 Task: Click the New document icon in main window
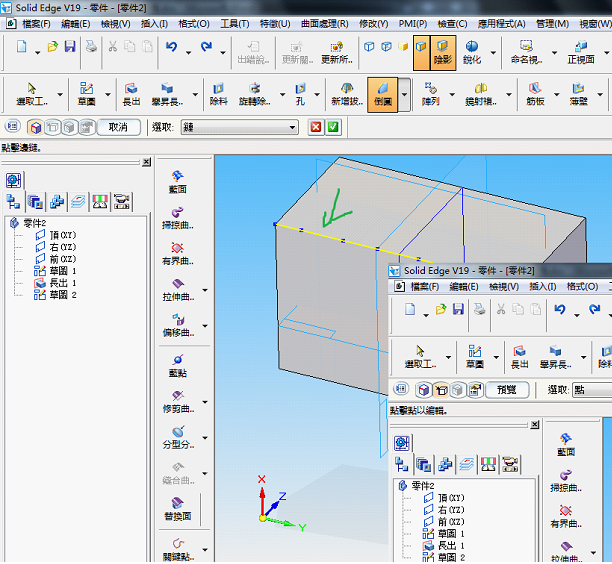click(x=22, y=47)
